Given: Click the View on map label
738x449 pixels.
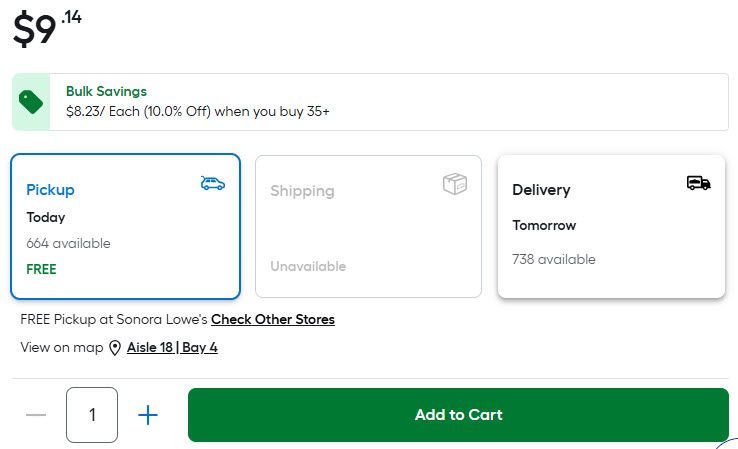Looking at the screenshot, I should click(x=61, y=348).
